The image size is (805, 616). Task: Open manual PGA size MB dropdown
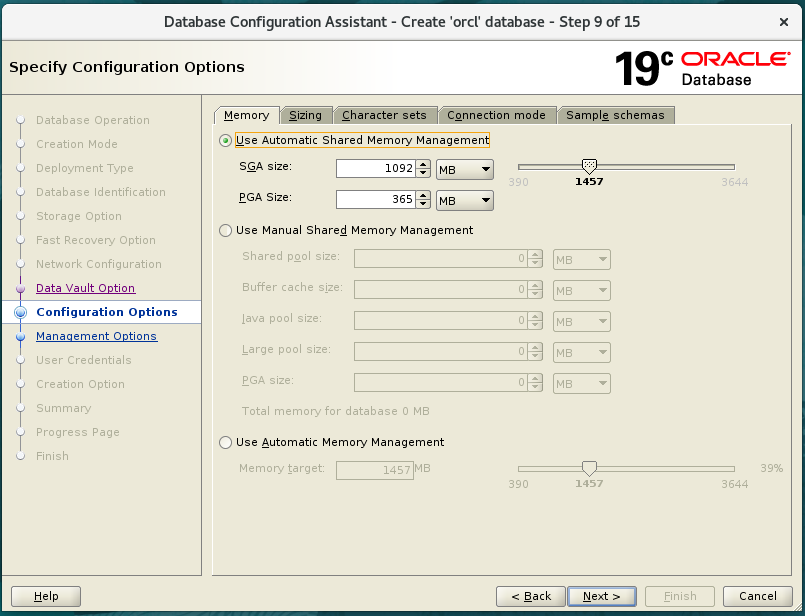pyautogui.click(x=582, y=383)
